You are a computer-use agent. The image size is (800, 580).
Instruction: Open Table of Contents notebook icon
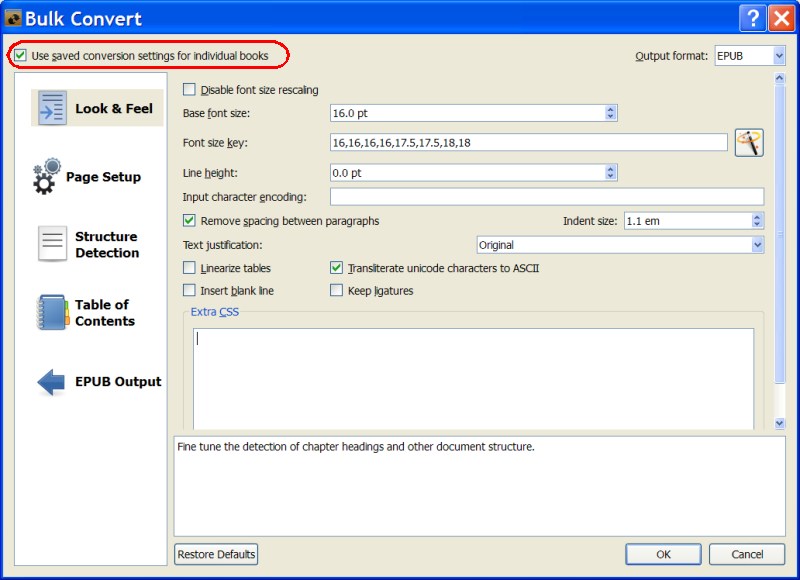click(x=52, y=312)
